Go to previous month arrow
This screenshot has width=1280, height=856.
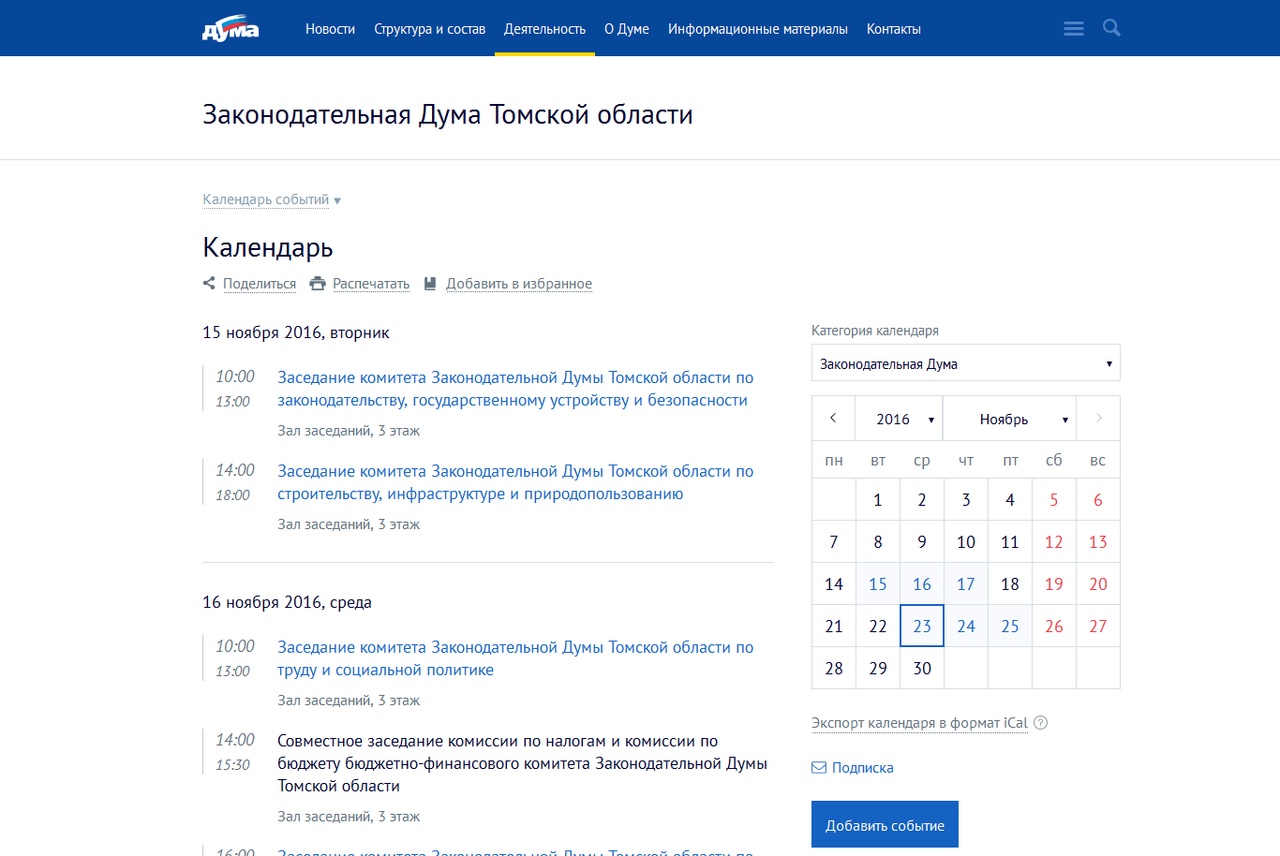click(833, 418)
